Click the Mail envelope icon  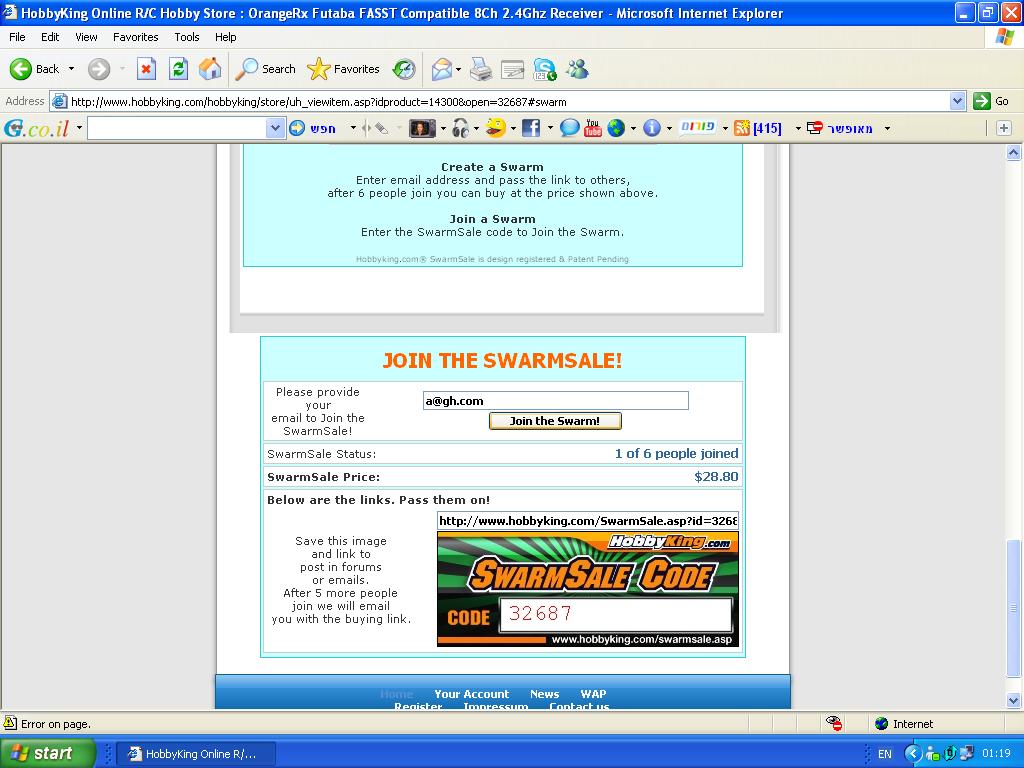click(442, 69)
